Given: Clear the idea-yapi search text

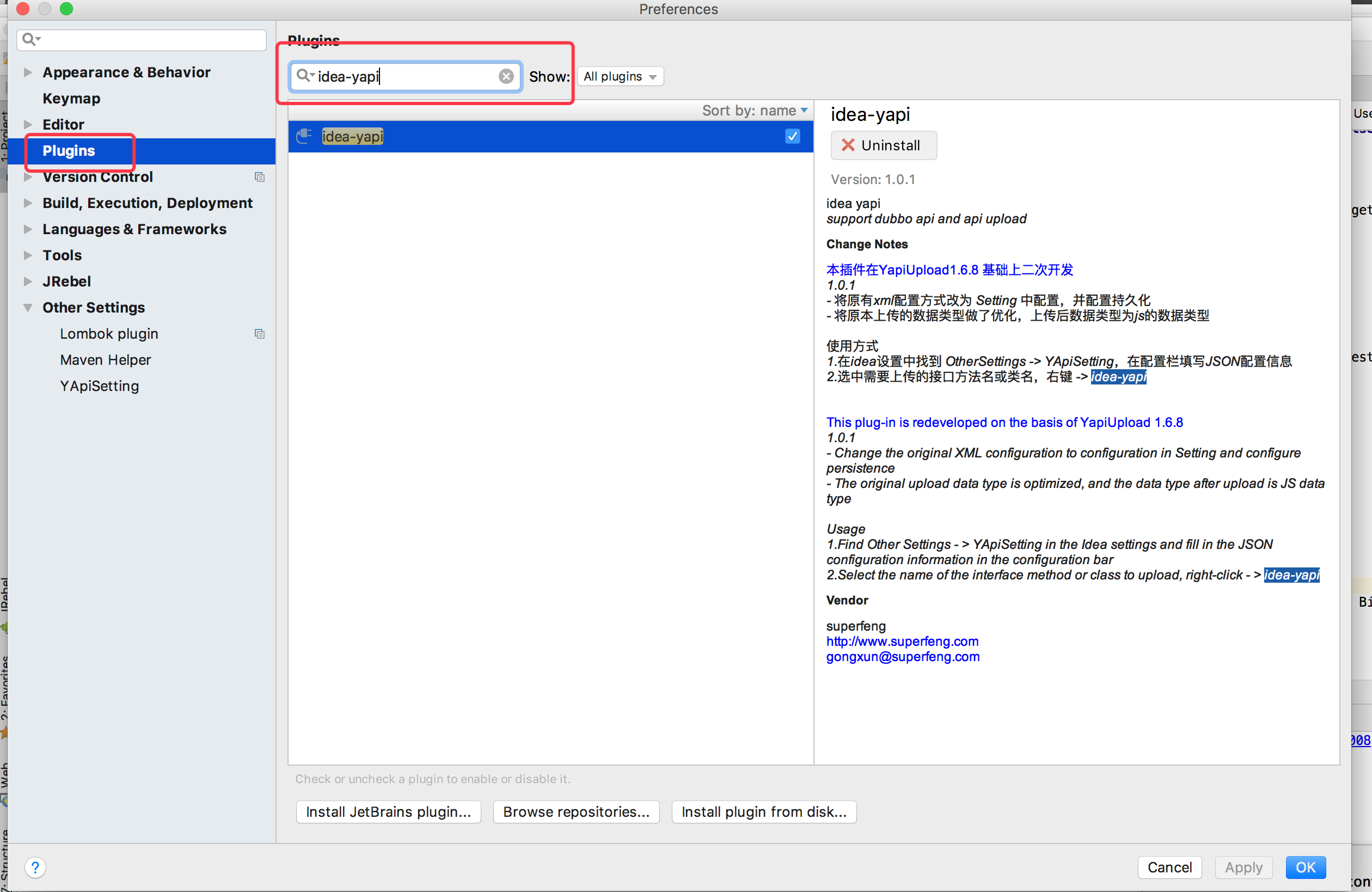Looking at the screenshot, I should coord(506,76).
